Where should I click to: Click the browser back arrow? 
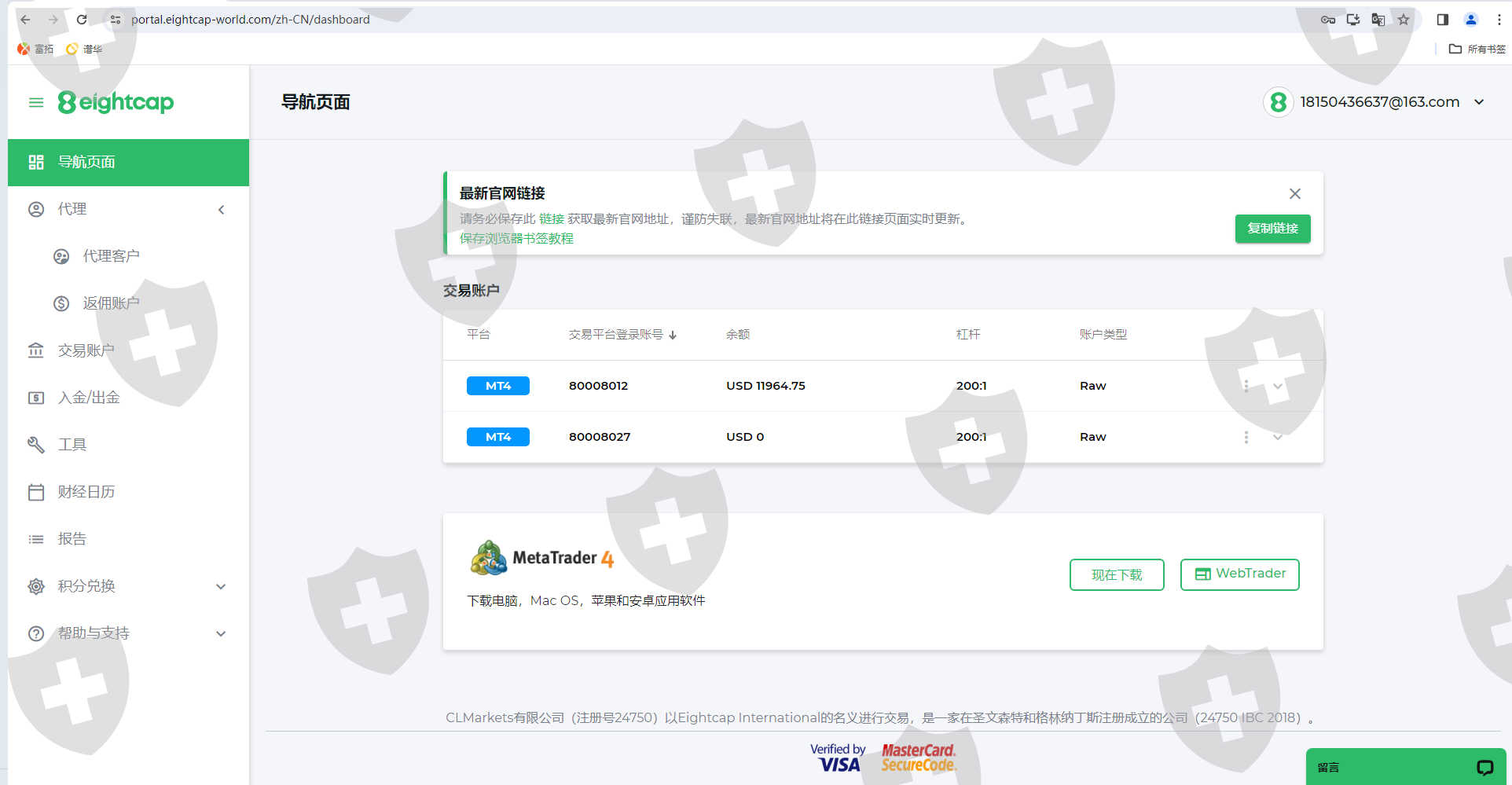pos(25,20)
